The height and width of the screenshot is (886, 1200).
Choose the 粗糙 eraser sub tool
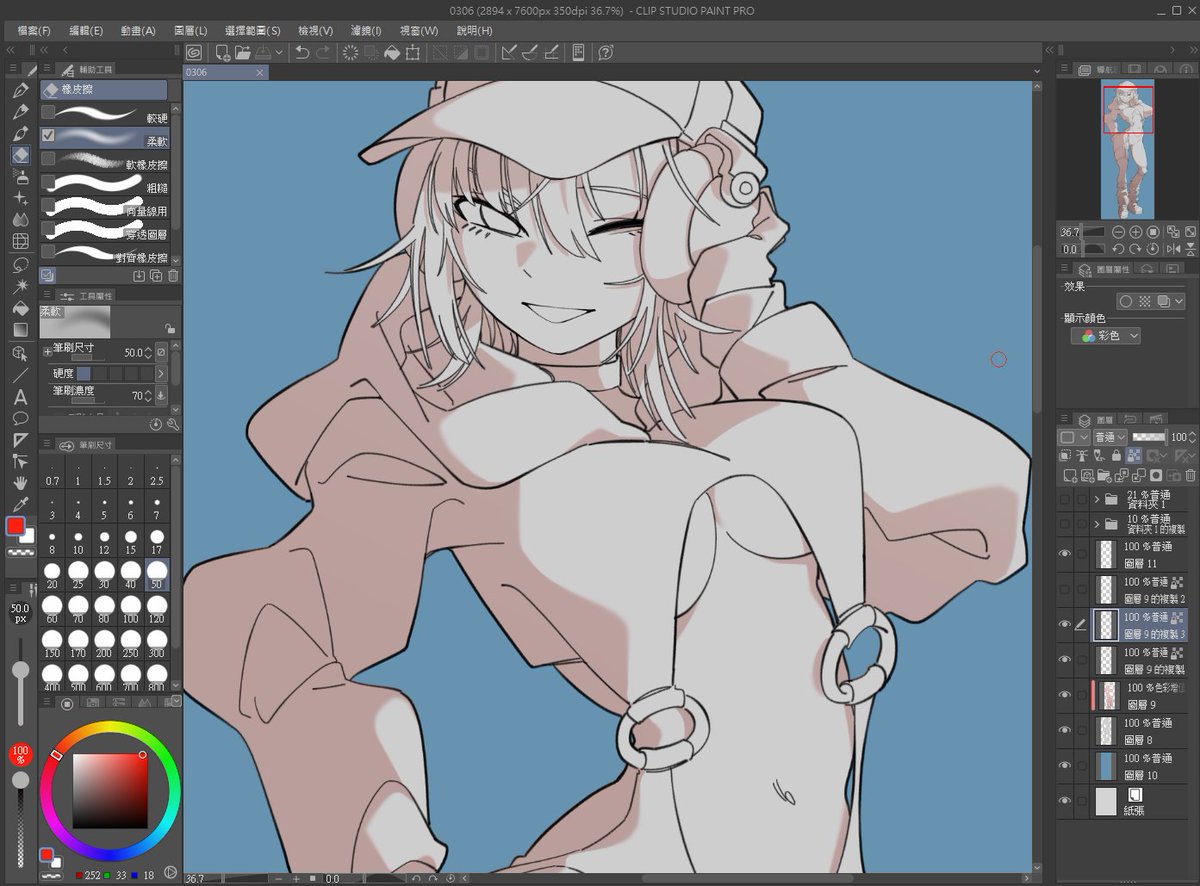(x=105, y=183)
